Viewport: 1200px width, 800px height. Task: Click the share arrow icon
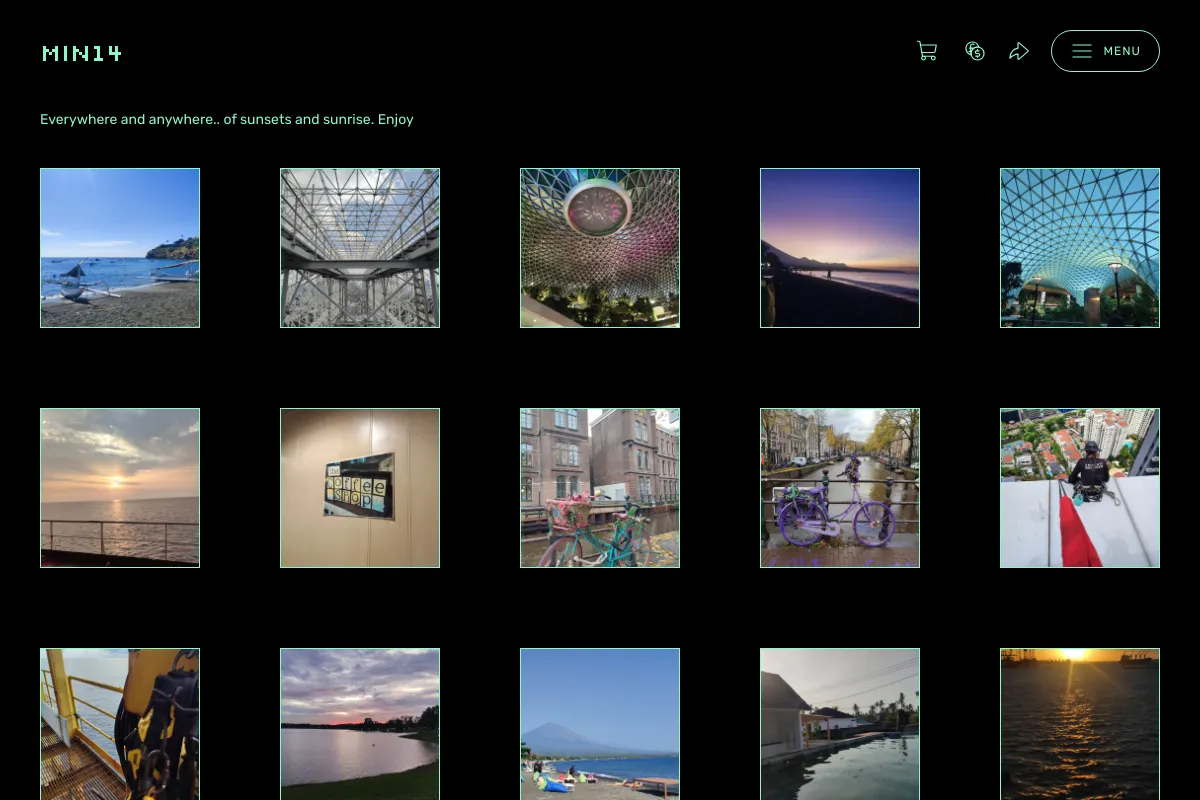coord(1019,51)
